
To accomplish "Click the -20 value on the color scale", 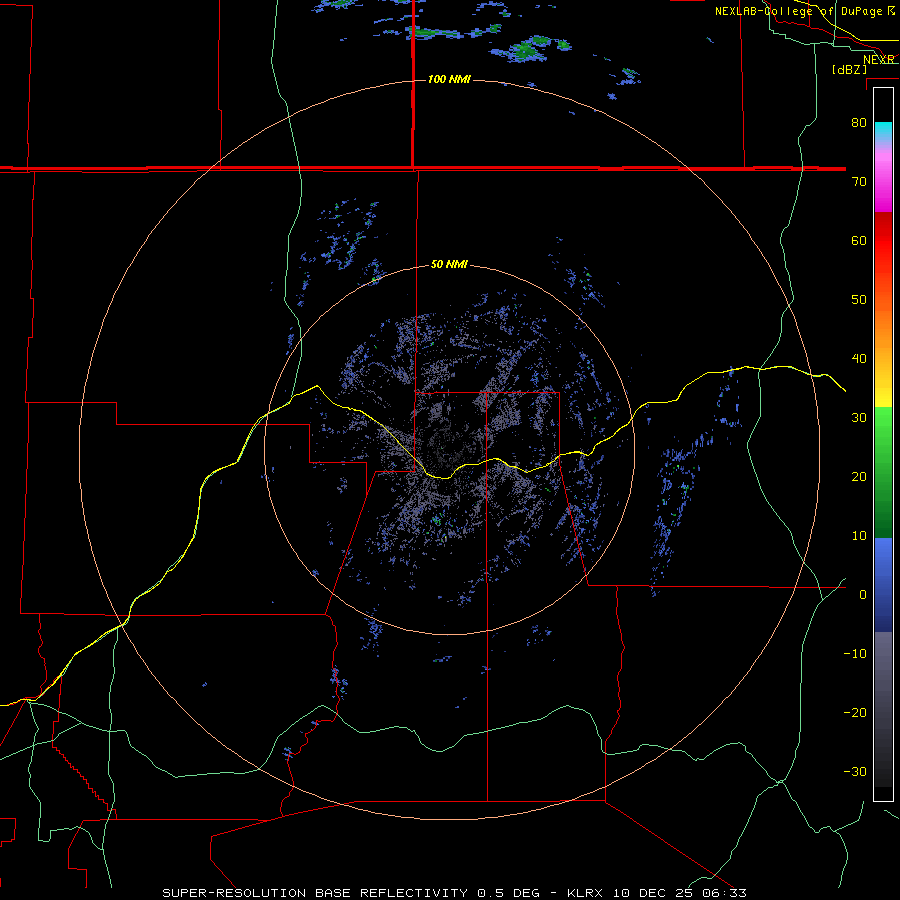I will pyautogui.click(x=855, y=712).
